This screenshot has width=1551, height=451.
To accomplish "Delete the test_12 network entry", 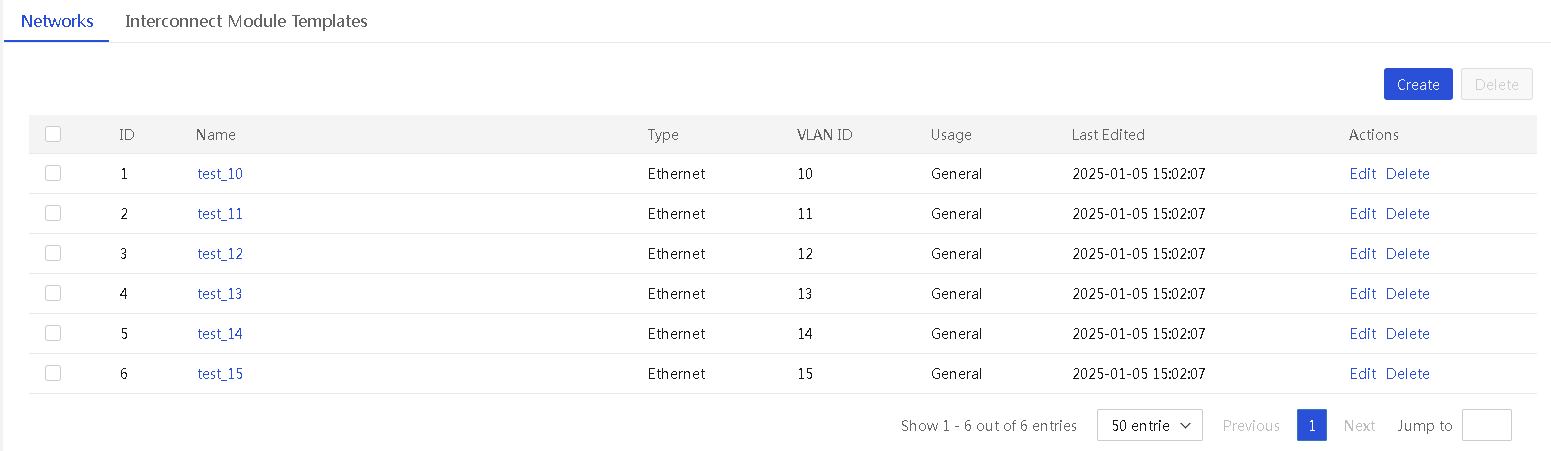I will pos(1407,254).
